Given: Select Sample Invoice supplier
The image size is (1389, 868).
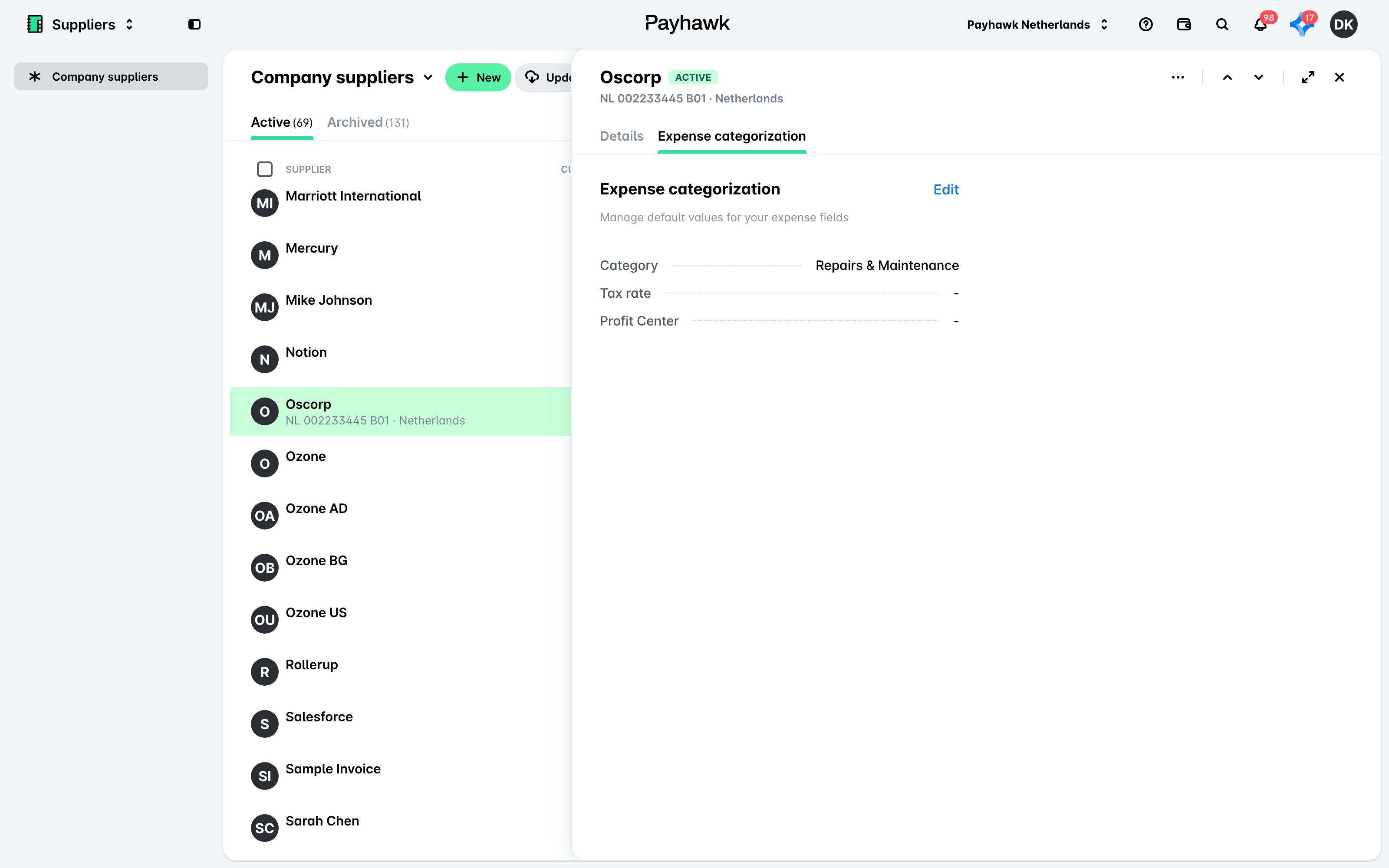Looking at the screenshot, I should coord(401,776).
